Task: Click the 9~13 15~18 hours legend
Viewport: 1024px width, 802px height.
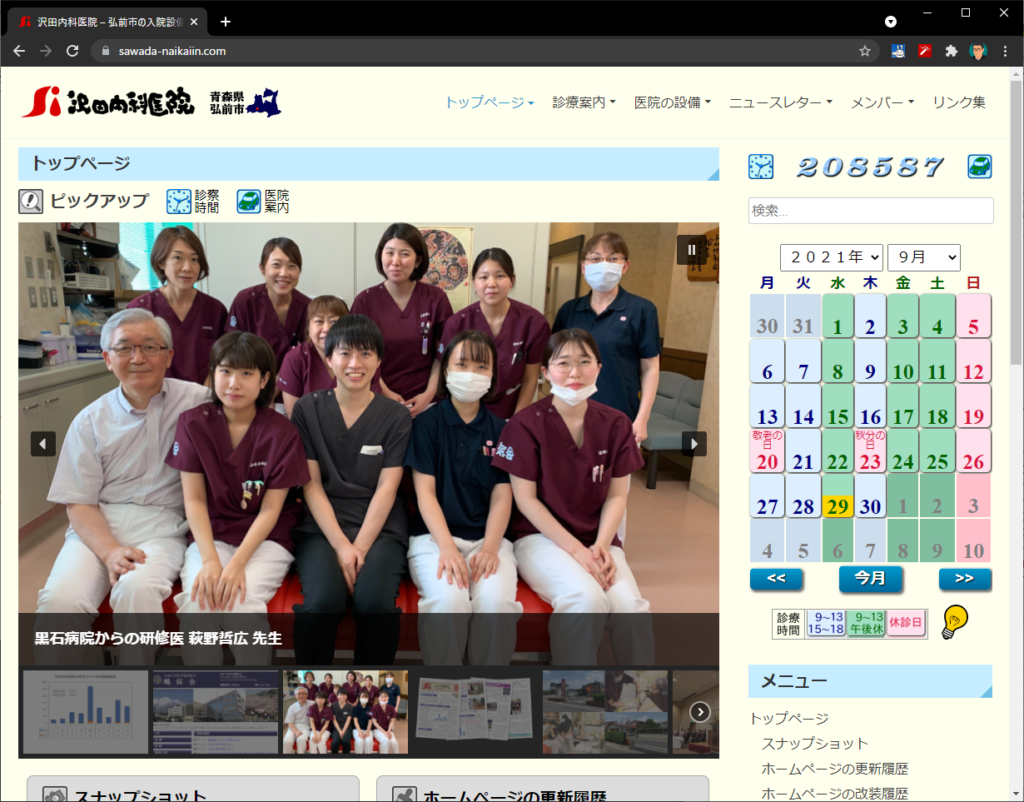Action: (x=825, y=623)
